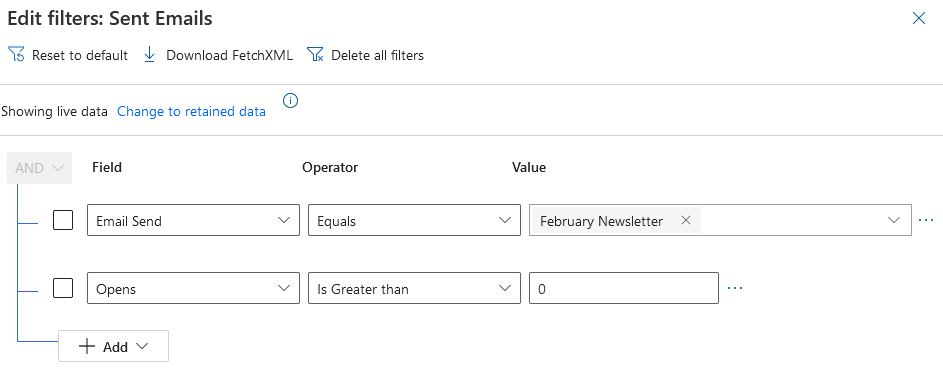This screenshot has height=380, width=943.
Task: Open the Email Send field dropdown
Action: [x=193, y=220]
